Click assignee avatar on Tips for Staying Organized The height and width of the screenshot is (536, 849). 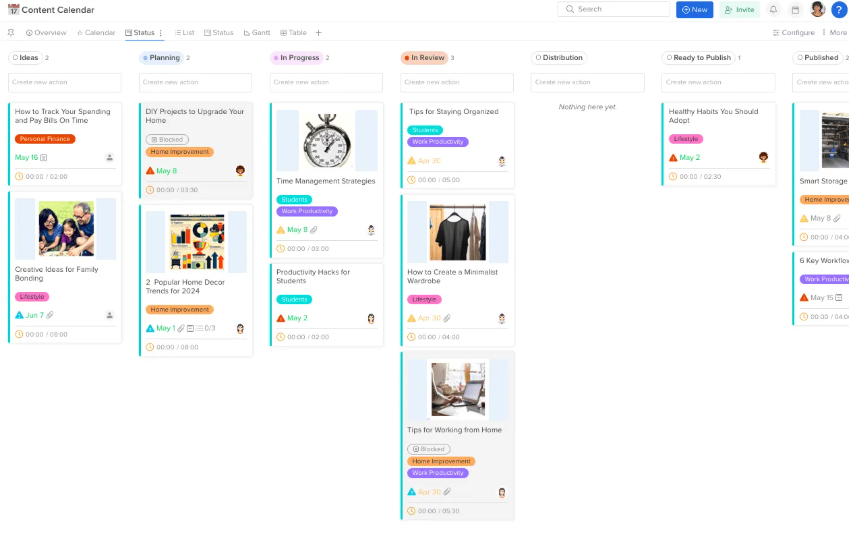click(502, 161)
